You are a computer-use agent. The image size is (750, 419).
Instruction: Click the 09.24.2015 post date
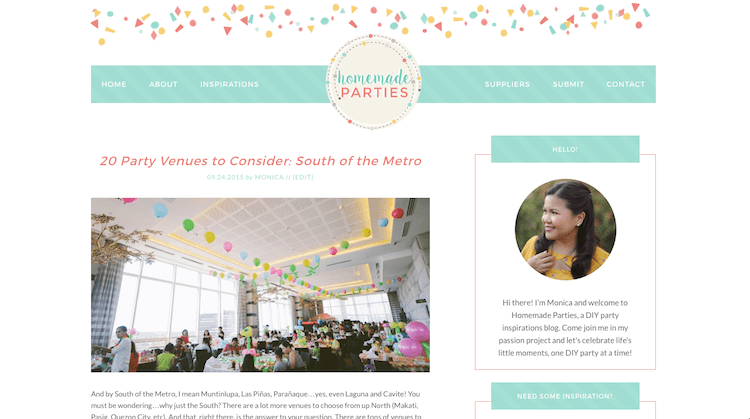coord(225,177)
